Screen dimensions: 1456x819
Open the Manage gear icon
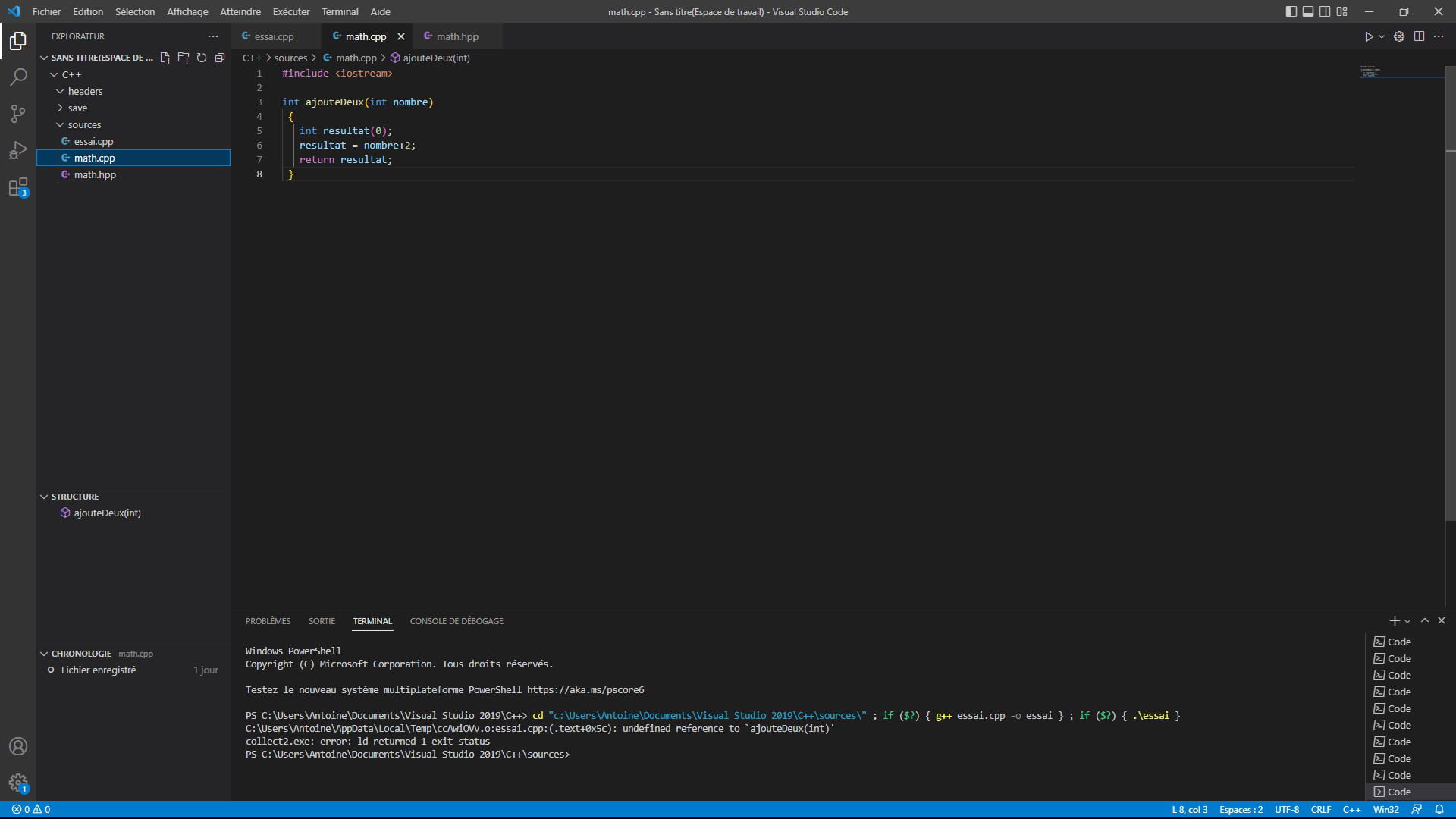[18, 783]
